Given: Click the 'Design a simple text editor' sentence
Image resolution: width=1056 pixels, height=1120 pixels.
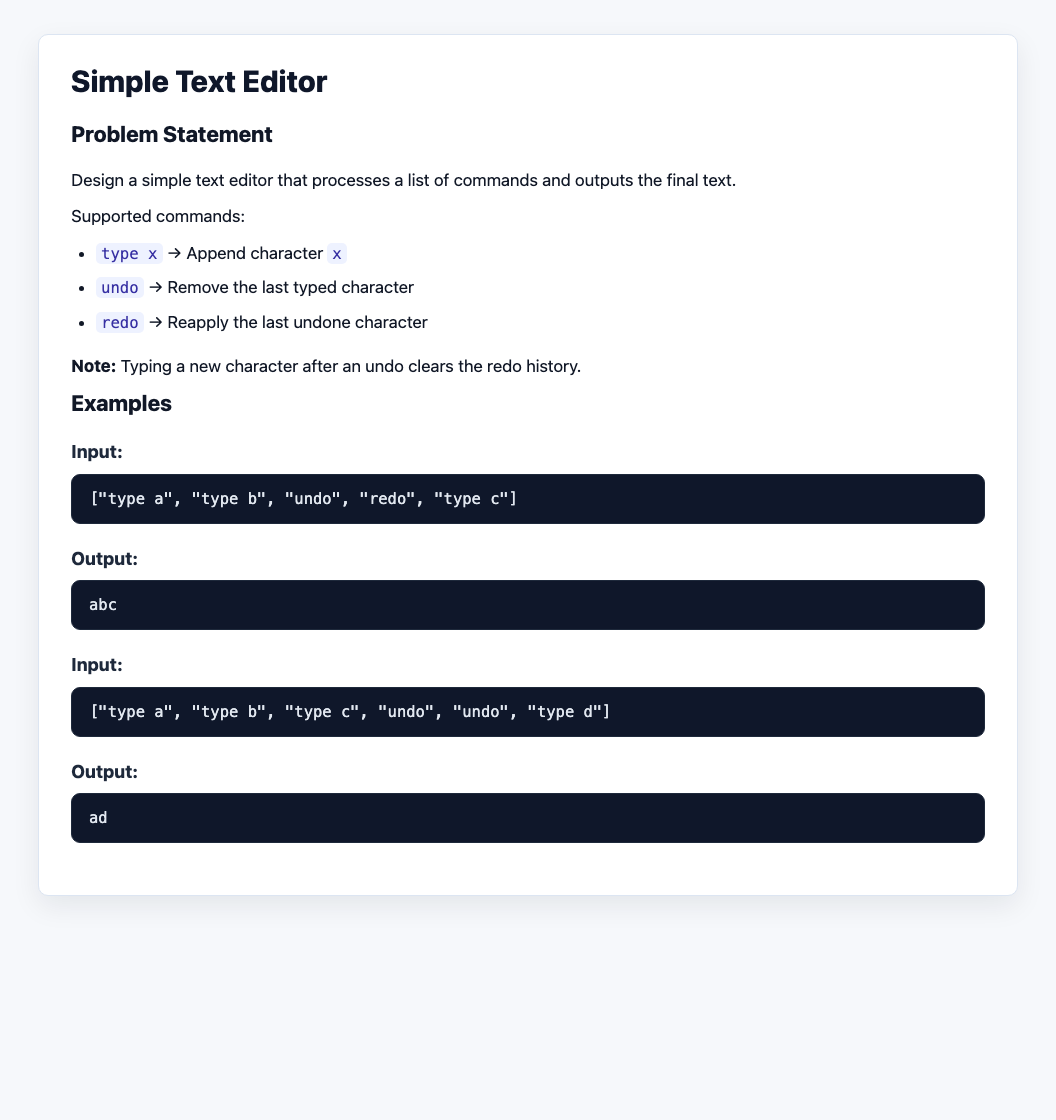Looking at the screenshot, I should tap(404, 180).
